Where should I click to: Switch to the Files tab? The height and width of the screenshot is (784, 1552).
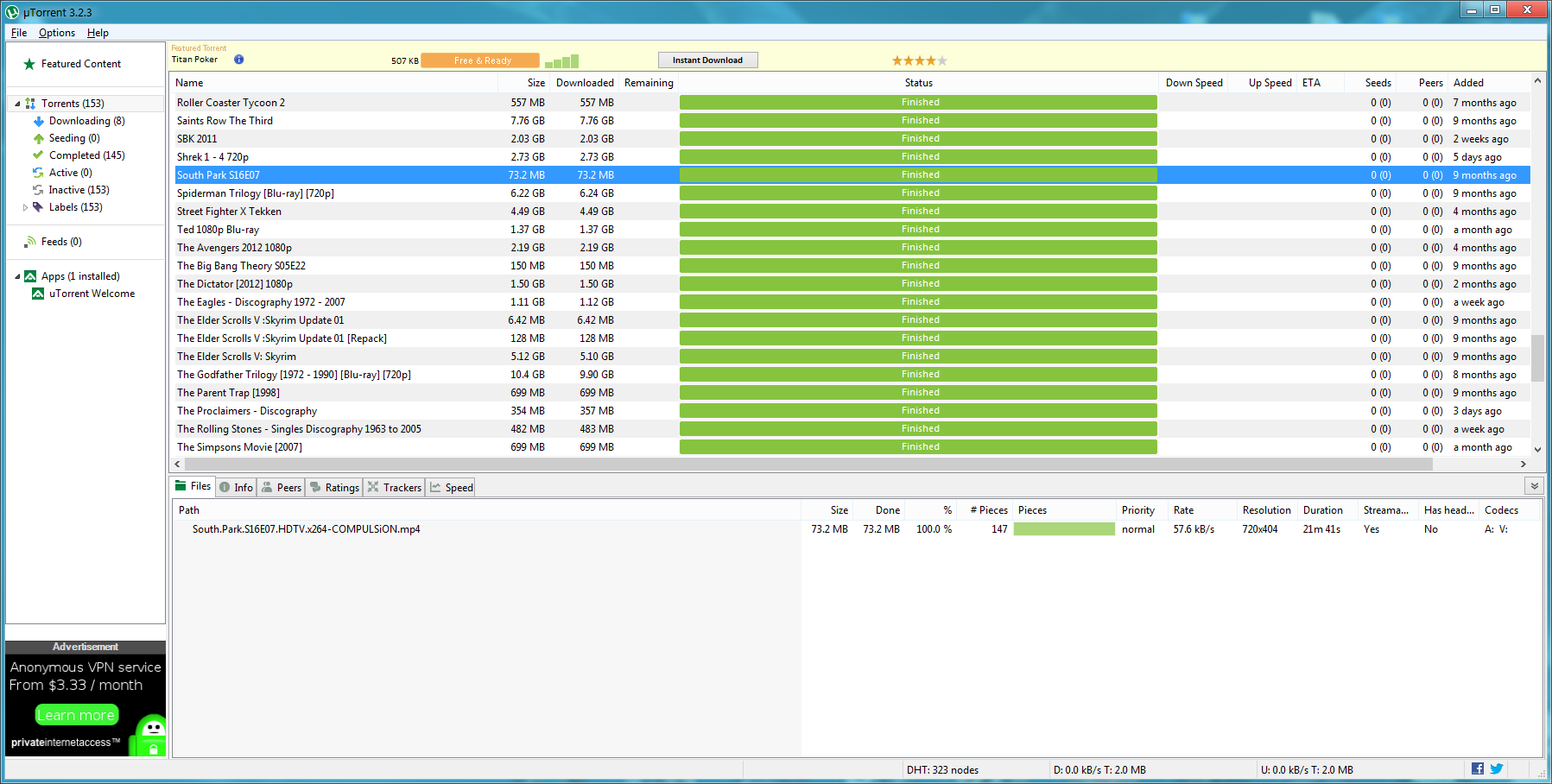pyautogui.click(x=193, y=486)
